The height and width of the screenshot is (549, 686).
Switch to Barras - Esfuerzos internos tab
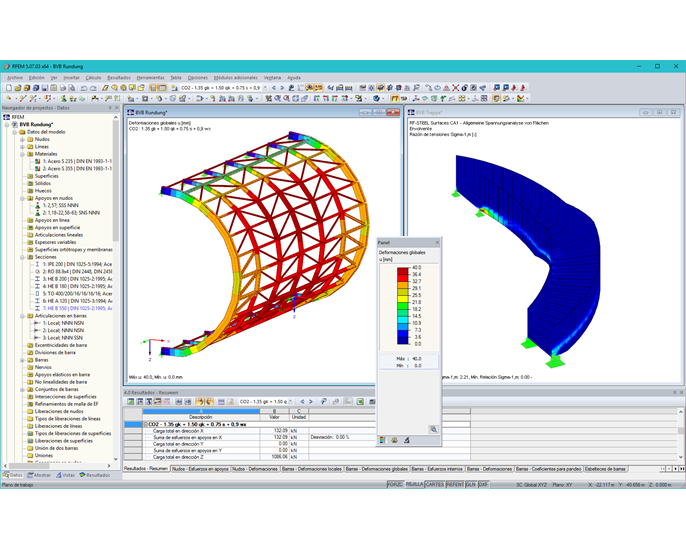tap(437, 469)
